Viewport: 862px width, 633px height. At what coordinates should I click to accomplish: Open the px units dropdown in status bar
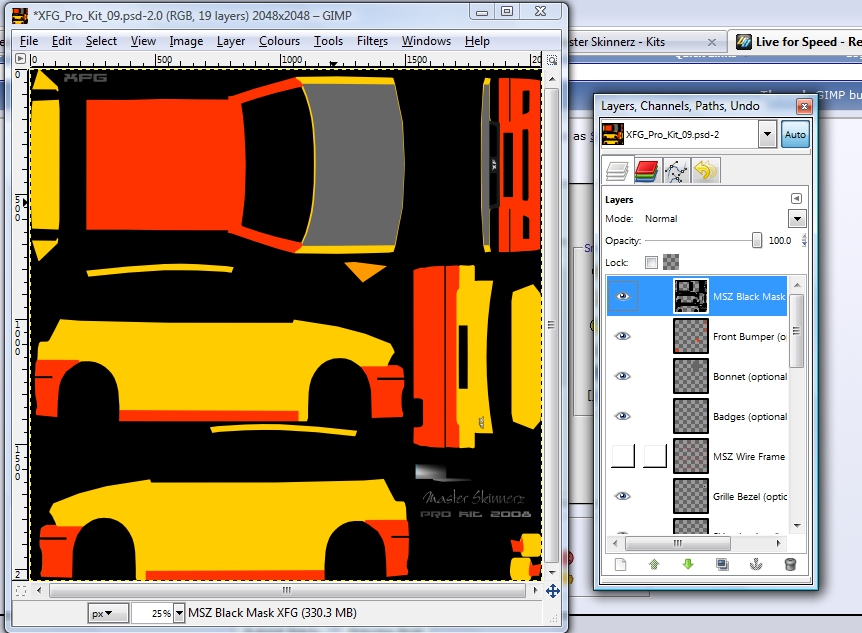tap(108, 613)
